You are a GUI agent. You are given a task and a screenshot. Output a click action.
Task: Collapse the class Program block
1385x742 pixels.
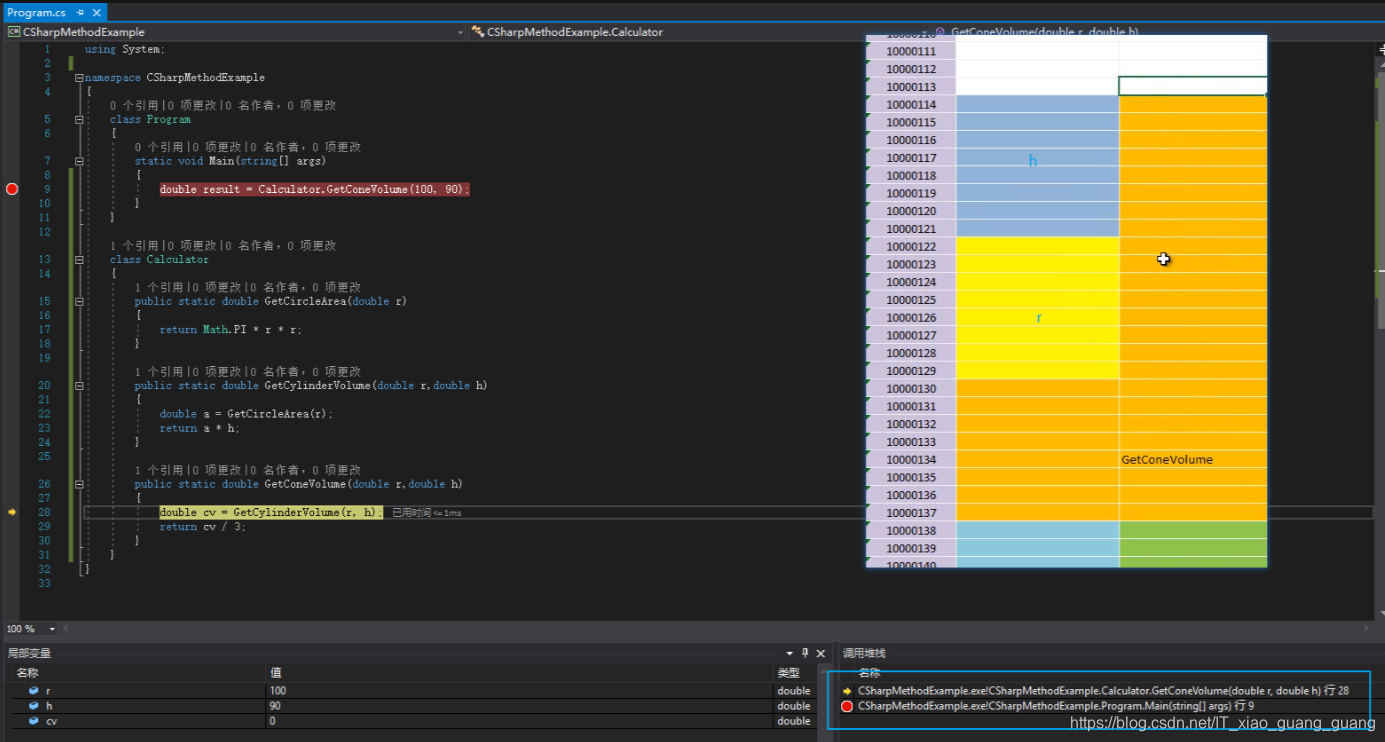point(79,119)
